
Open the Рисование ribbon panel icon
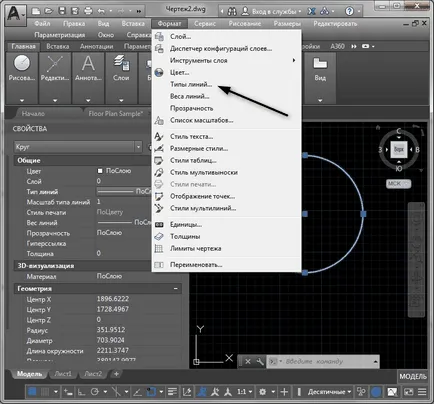click(22, 63)
